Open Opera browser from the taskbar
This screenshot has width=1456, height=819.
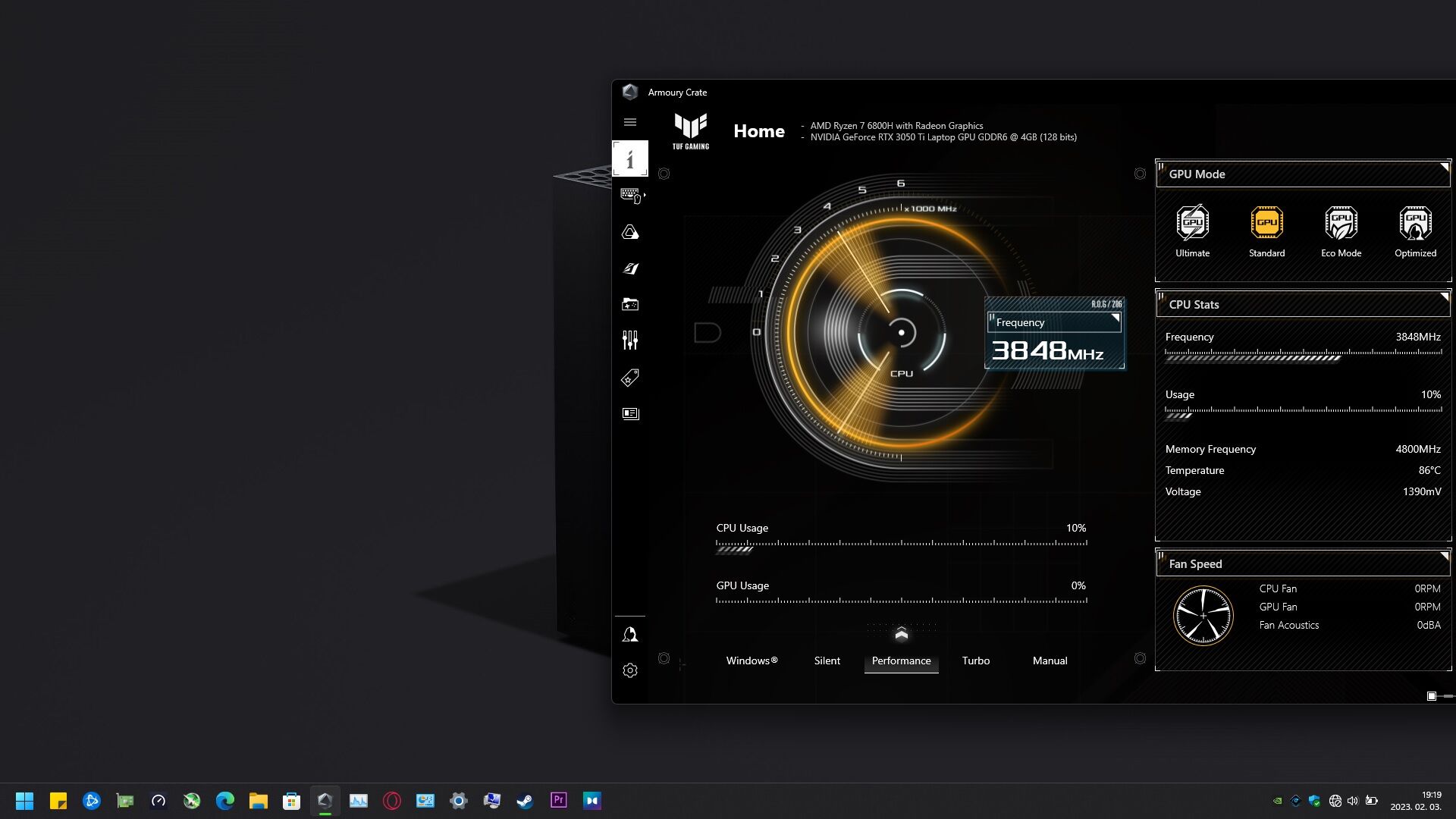(392, 801)
